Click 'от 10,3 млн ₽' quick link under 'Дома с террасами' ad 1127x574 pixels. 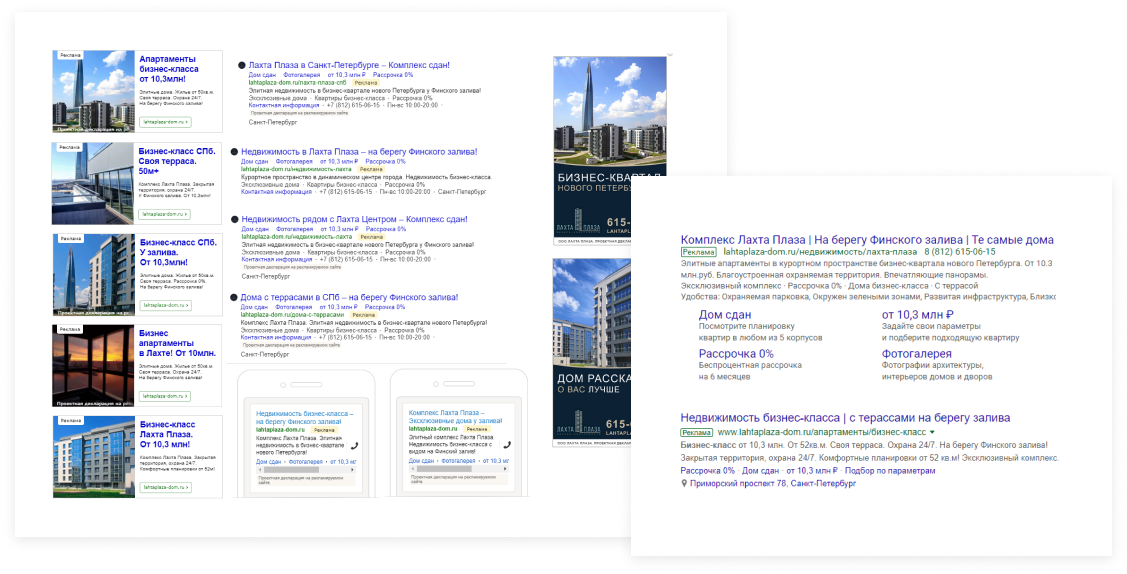coord(339,307)
